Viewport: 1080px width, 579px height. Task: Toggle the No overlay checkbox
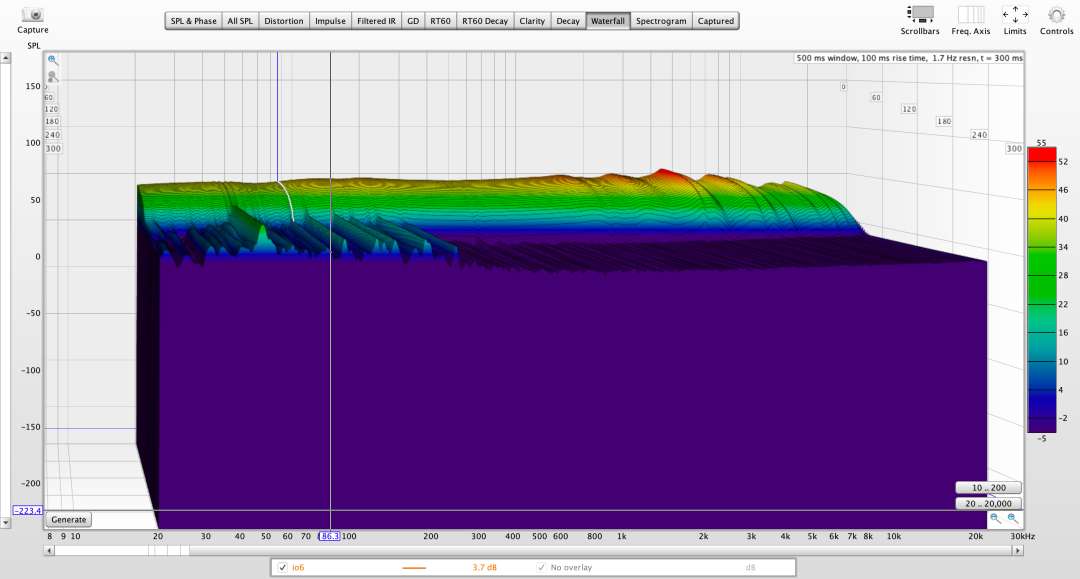click(542, 568)
